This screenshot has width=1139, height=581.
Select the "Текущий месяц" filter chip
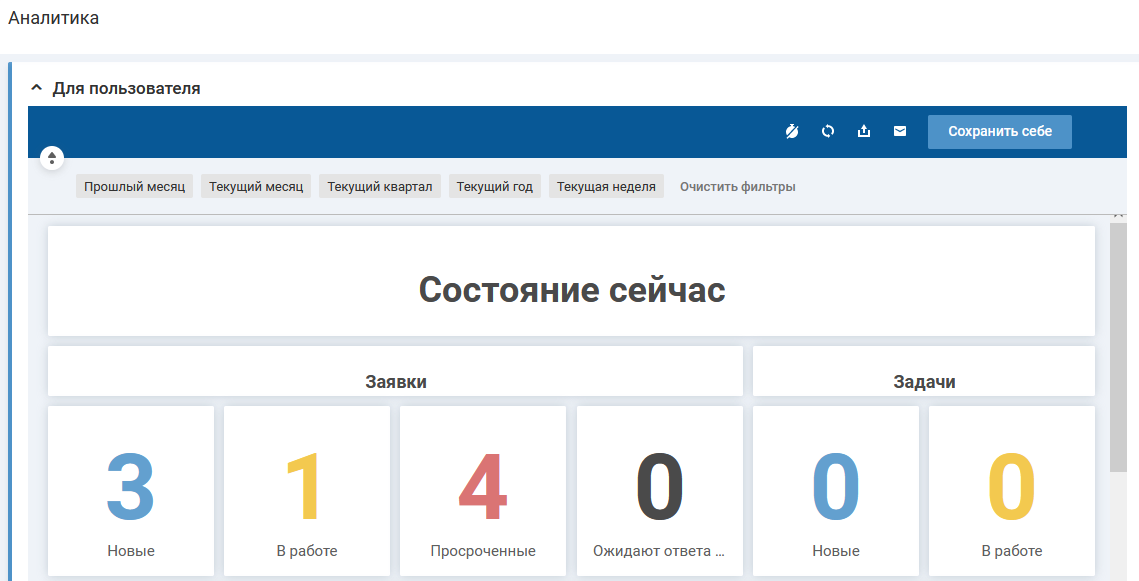point(256,187)
